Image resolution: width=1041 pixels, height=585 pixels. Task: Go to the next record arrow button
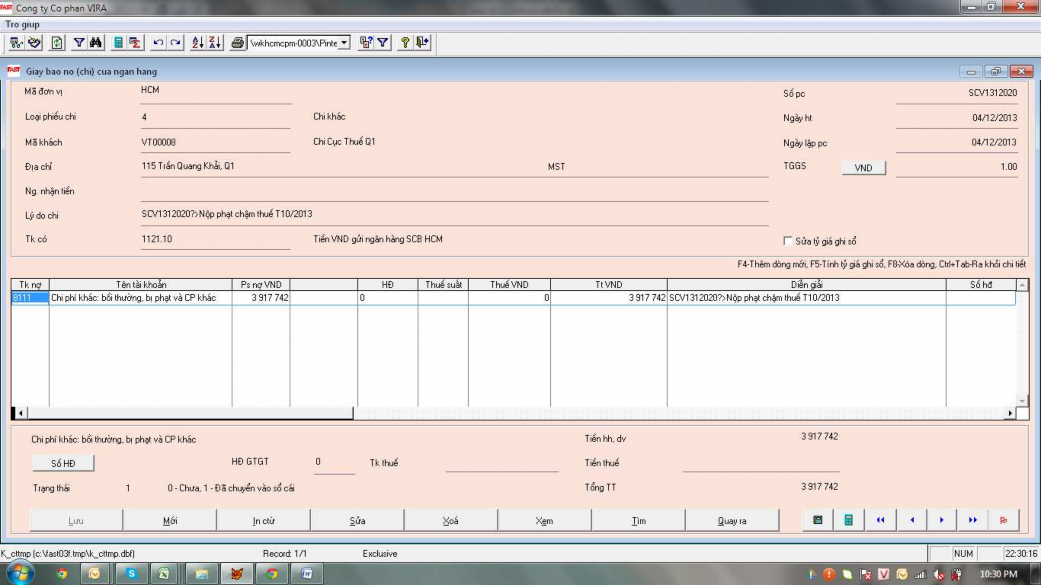[941, 520]
